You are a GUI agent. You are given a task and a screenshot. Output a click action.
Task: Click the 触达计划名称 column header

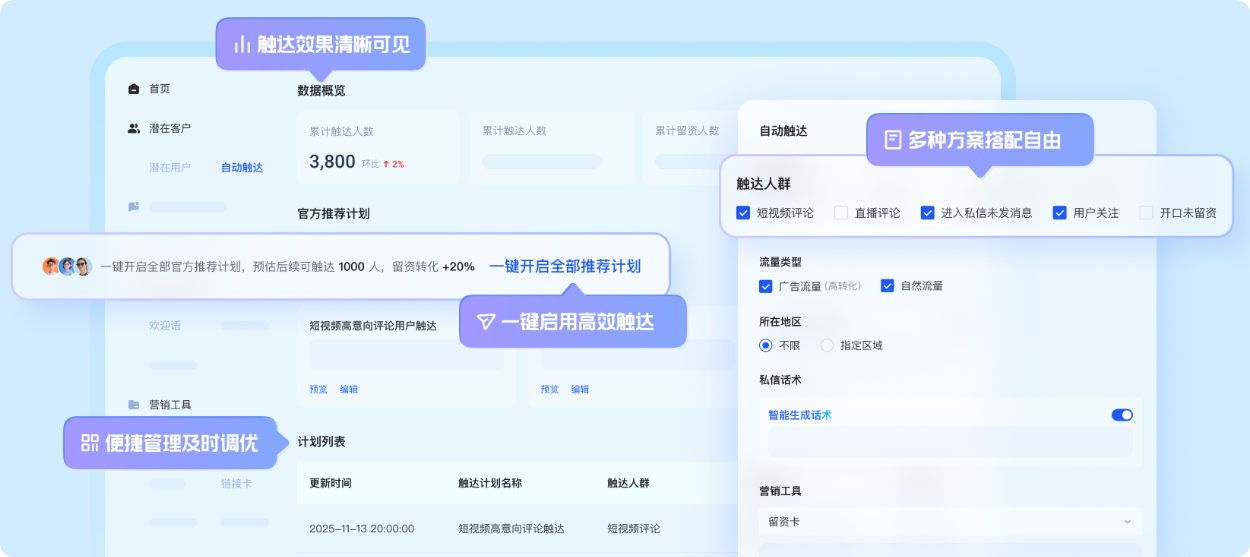pos(490,483)
